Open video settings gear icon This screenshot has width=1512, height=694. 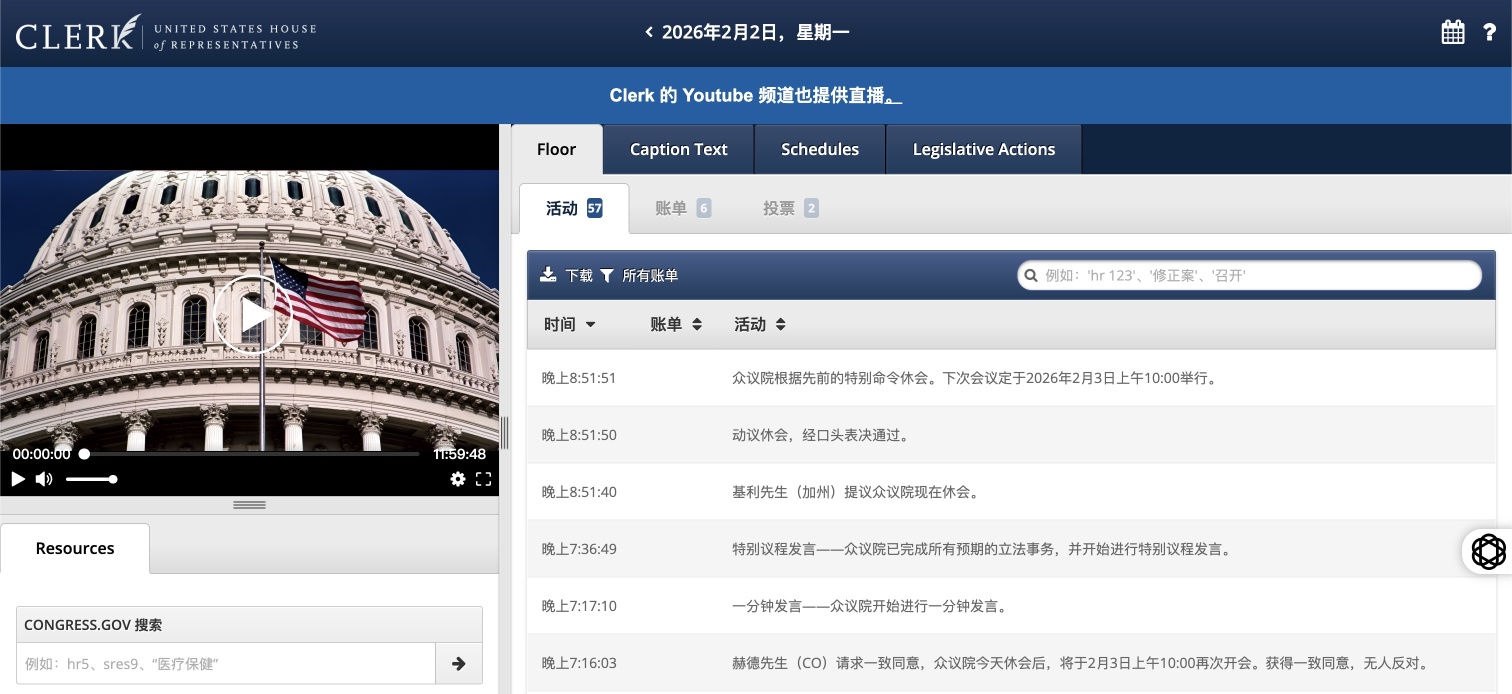coord(458,479)
